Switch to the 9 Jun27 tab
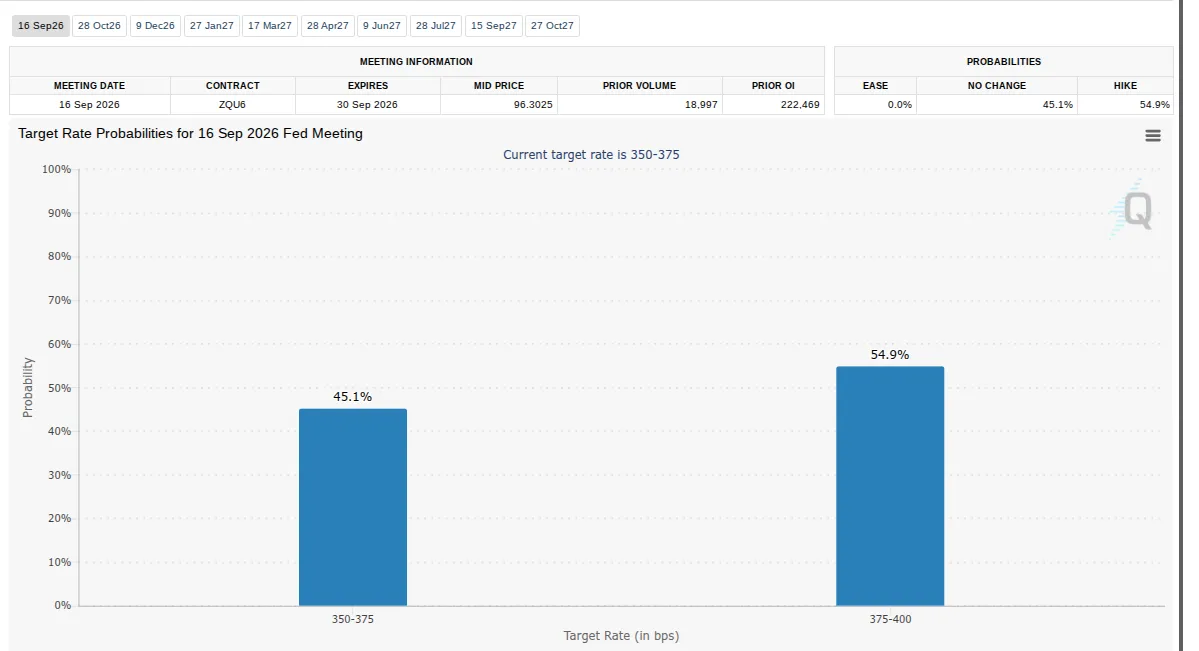Screen dimensions: 1199x651 click(x=382, y=26)
